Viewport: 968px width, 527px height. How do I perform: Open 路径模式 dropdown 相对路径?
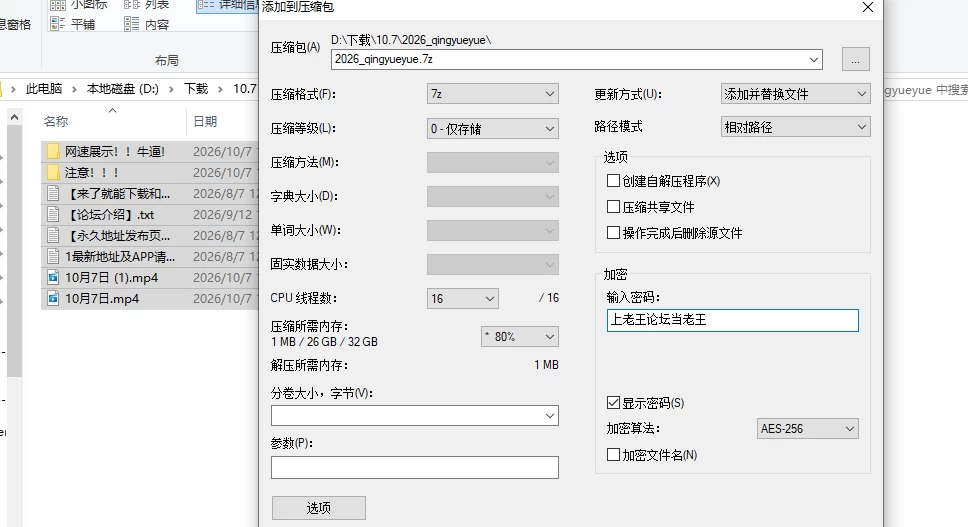pyautogui.click(x=796, y=127)
